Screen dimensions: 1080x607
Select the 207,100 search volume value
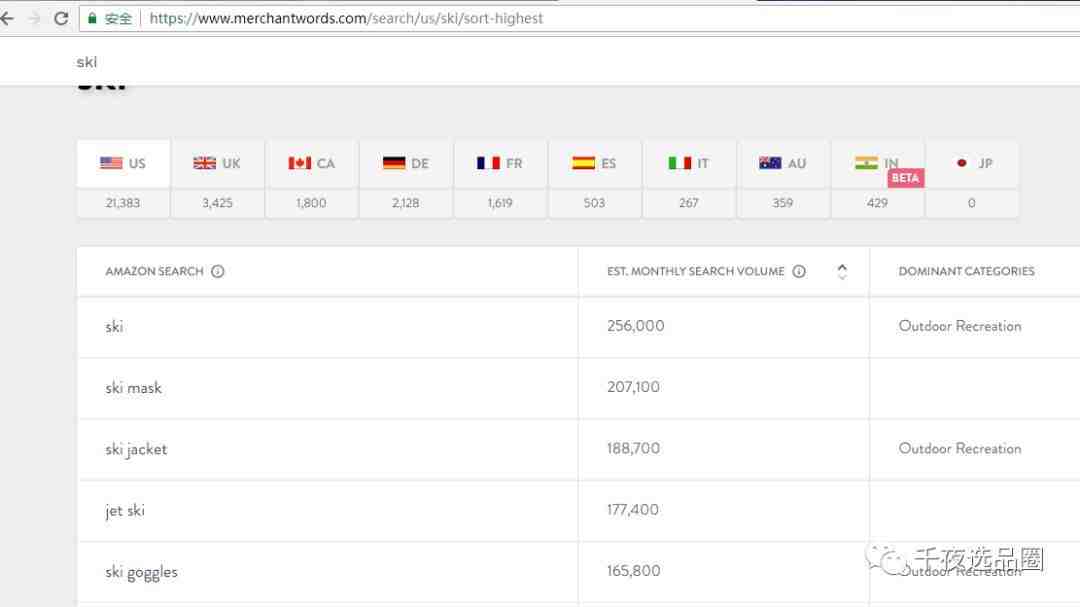point(633,387)
